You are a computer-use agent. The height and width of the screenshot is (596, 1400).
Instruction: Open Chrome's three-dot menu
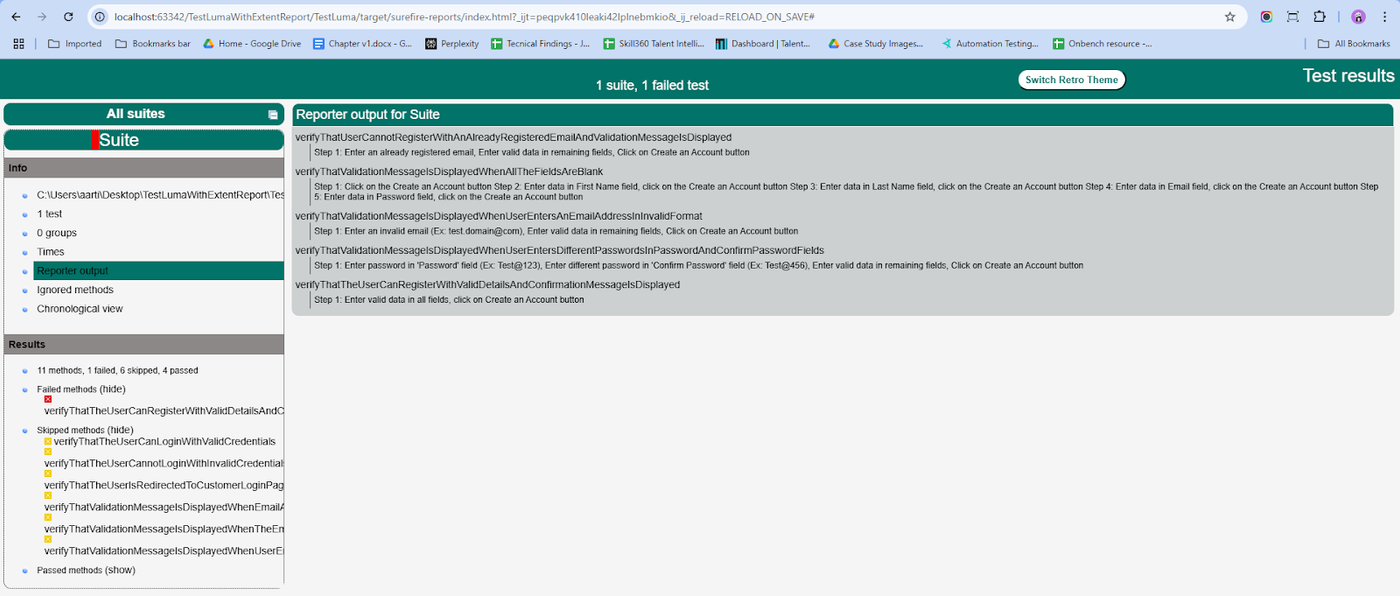[x=1385, y=17]
